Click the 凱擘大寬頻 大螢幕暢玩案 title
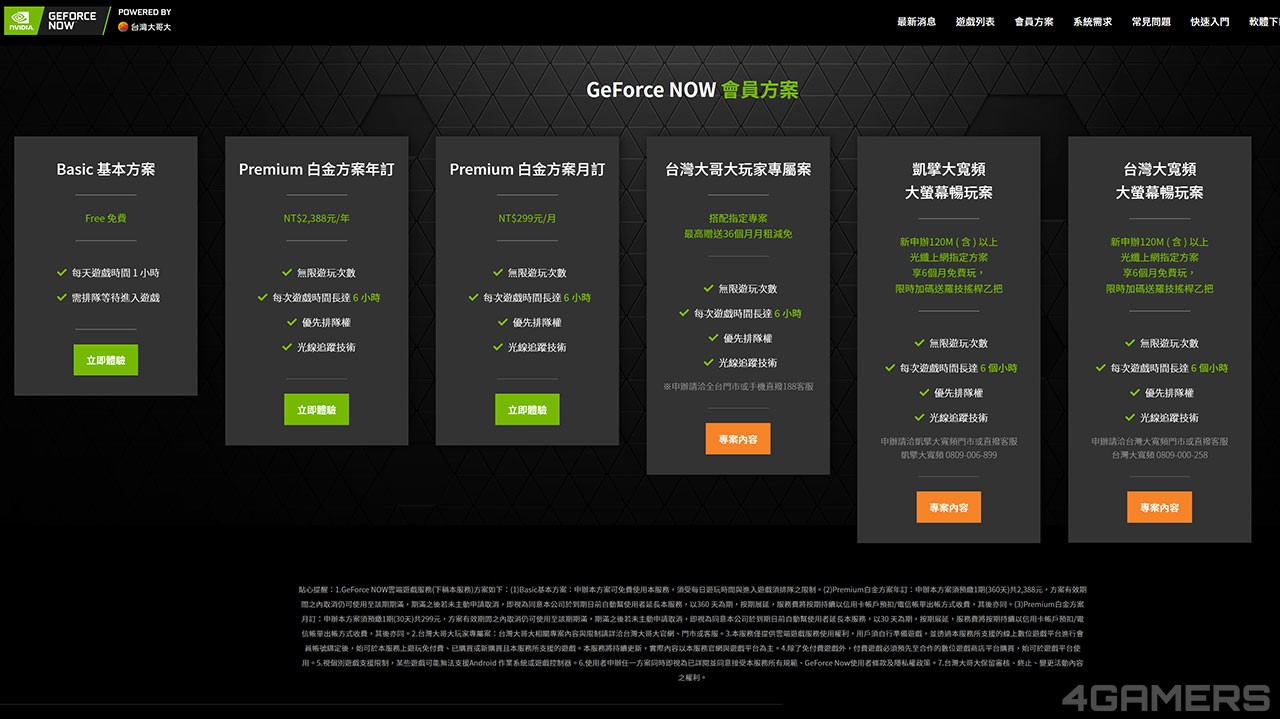 coord(949,181)
